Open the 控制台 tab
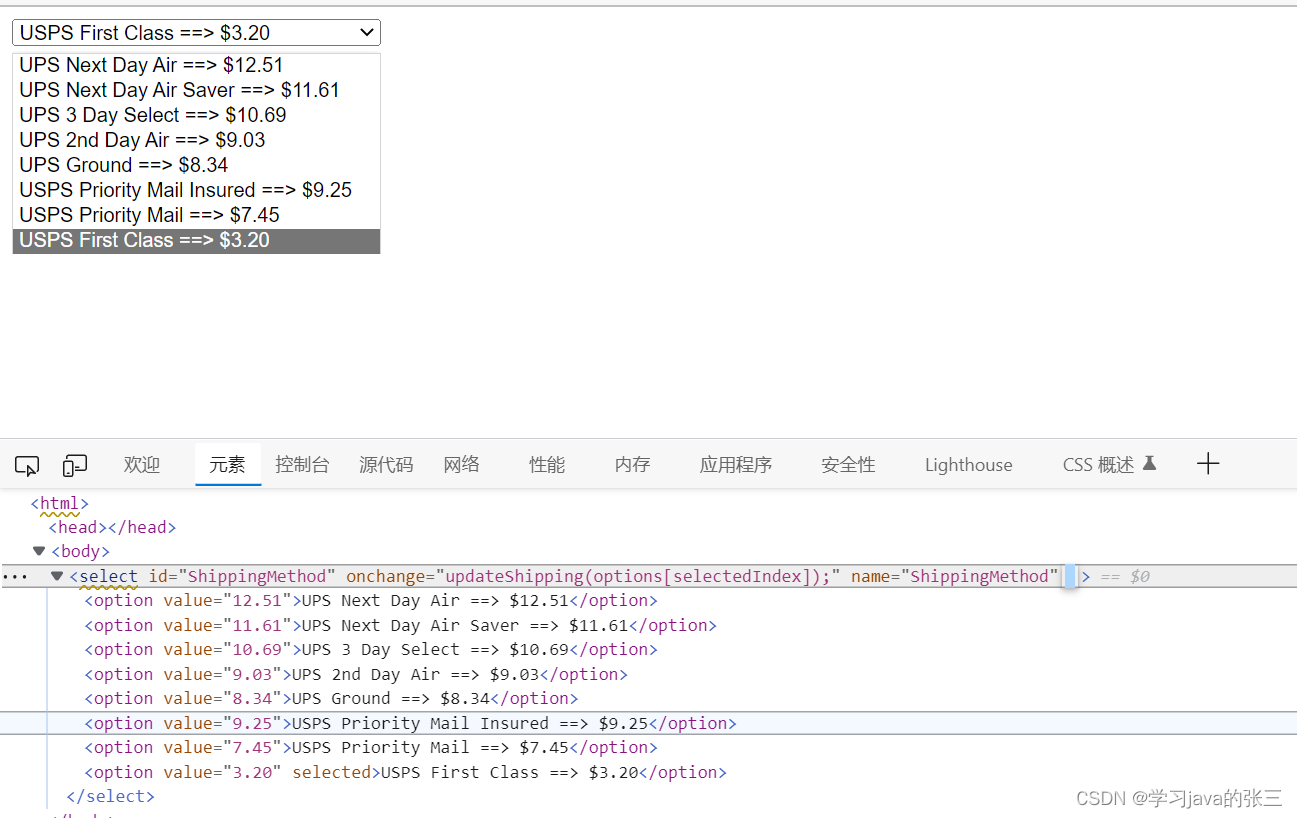The width and height of the screenshot is (1297, 818). click(x=302, y=465)
